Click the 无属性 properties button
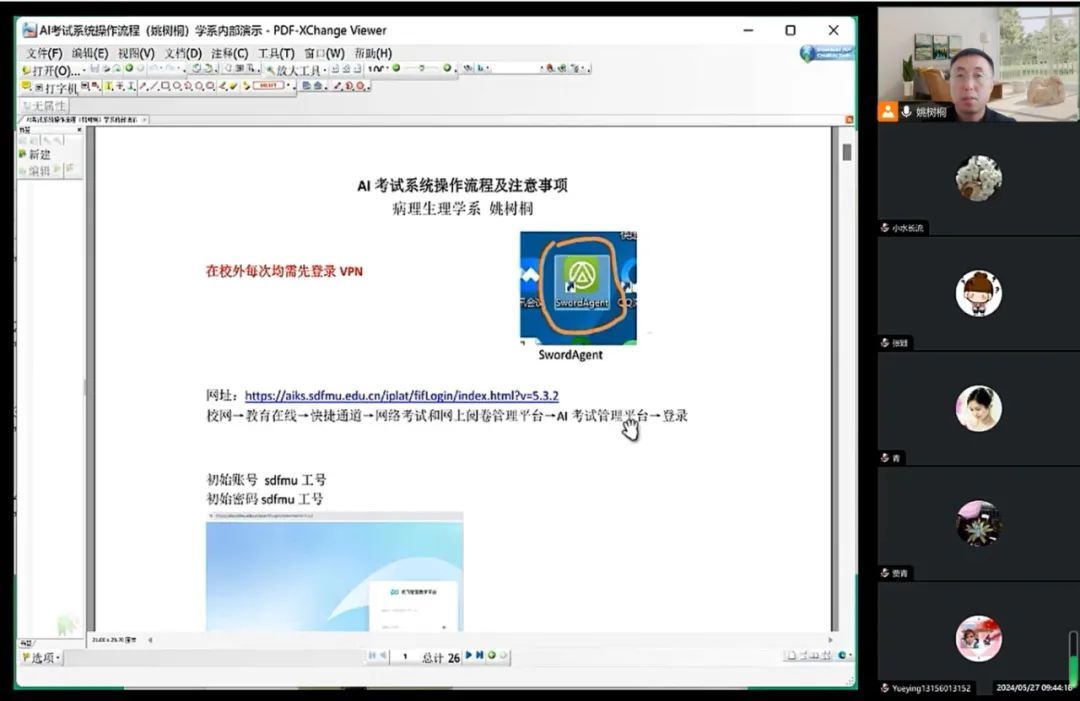The image size is (1080, 701). pyautogui.click(x=44, y=105)
